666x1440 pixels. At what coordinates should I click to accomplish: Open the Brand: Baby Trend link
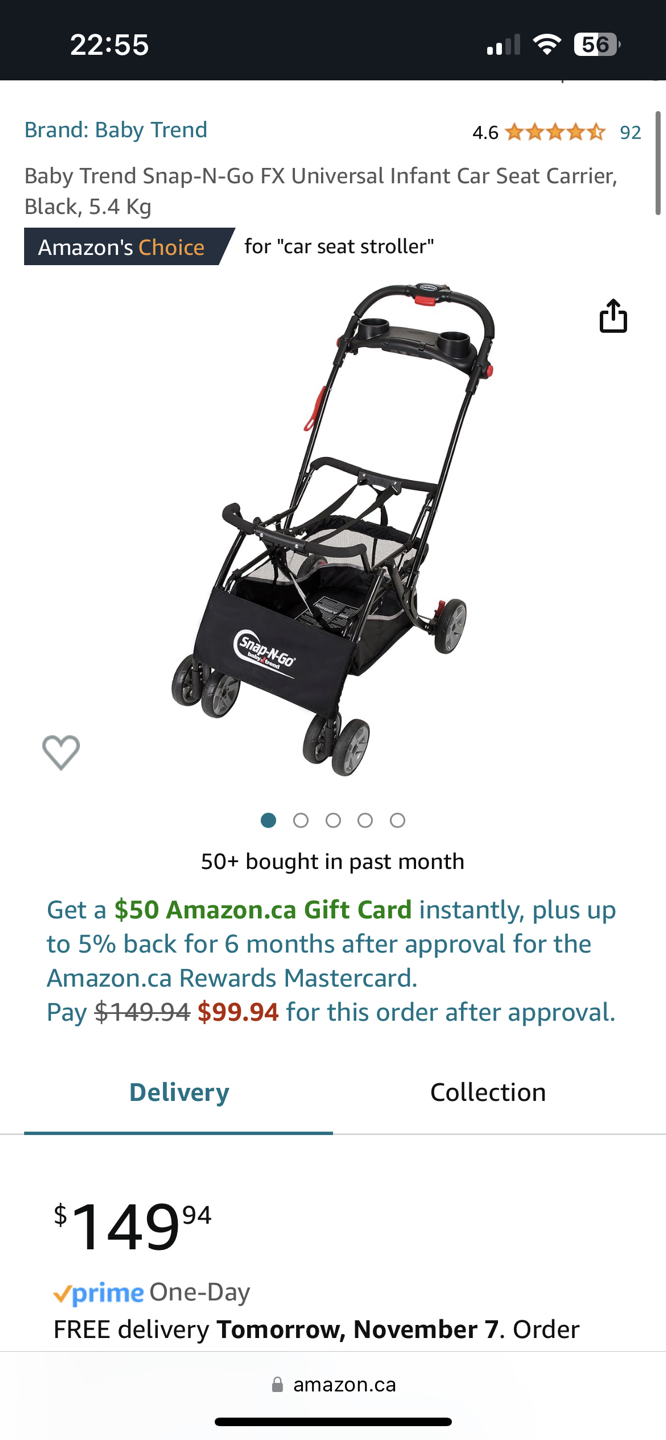pos(116,130)
